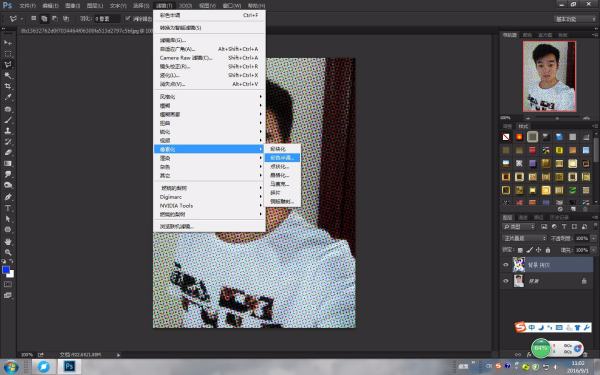This screenshot has width=600, height=375.
Task: Select the Pen tool
Action: 8,197
